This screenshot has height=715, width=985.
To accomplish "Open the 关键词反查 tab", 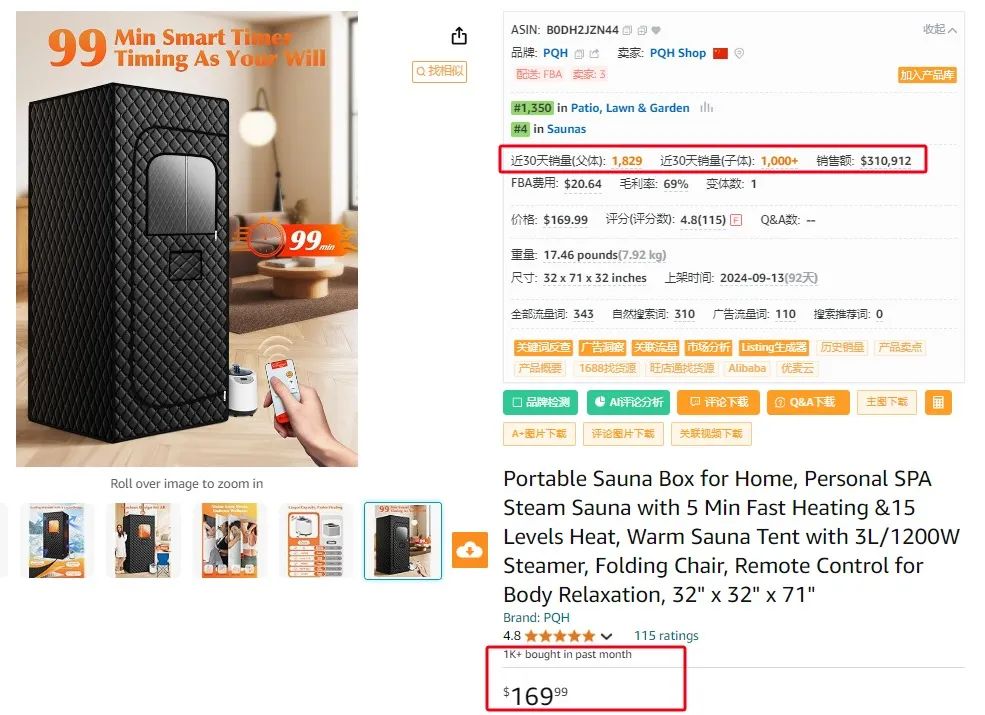I will coord(543,347).
